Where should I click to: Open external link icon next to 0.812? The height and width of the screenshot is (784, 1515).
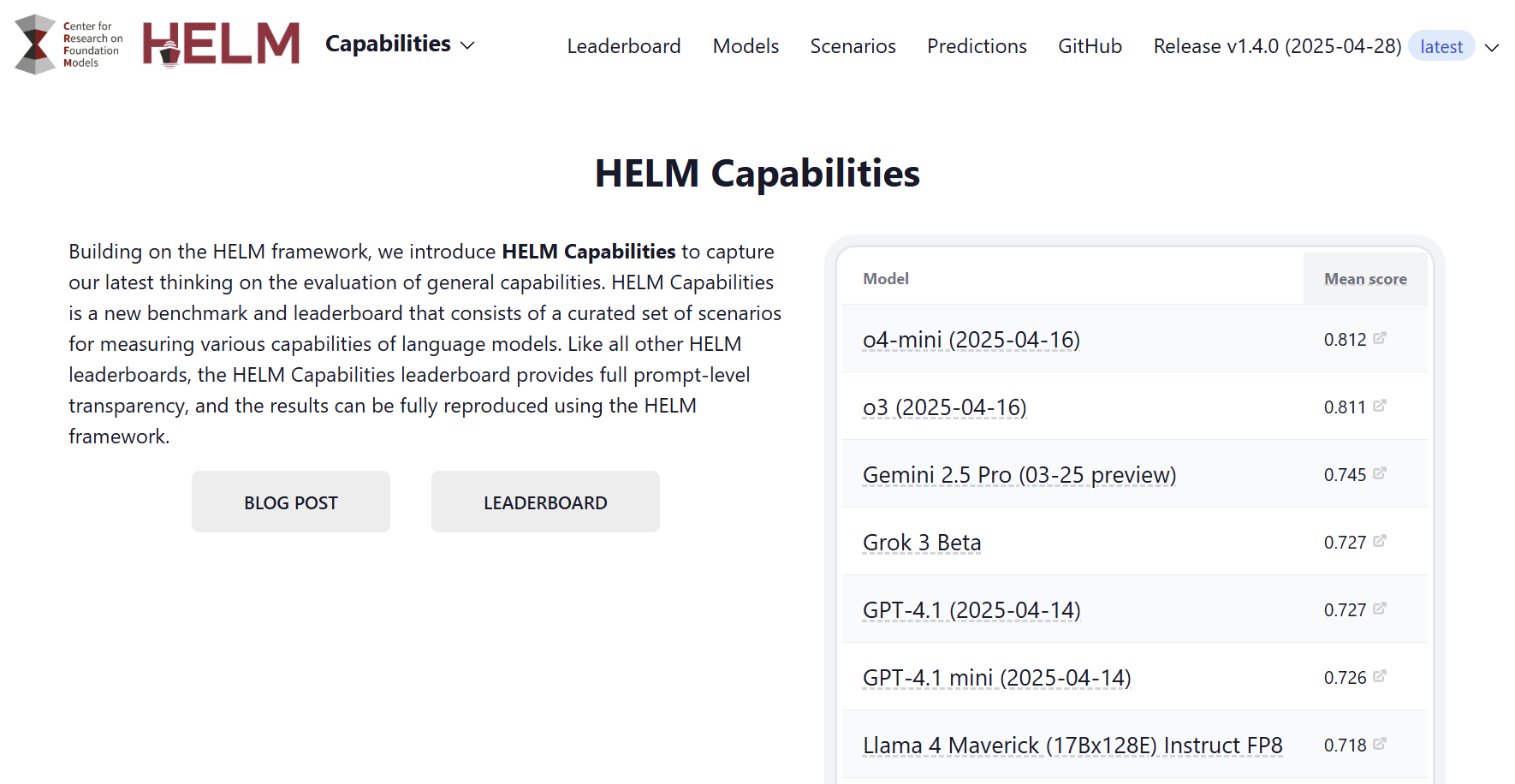click(1380, 338)
